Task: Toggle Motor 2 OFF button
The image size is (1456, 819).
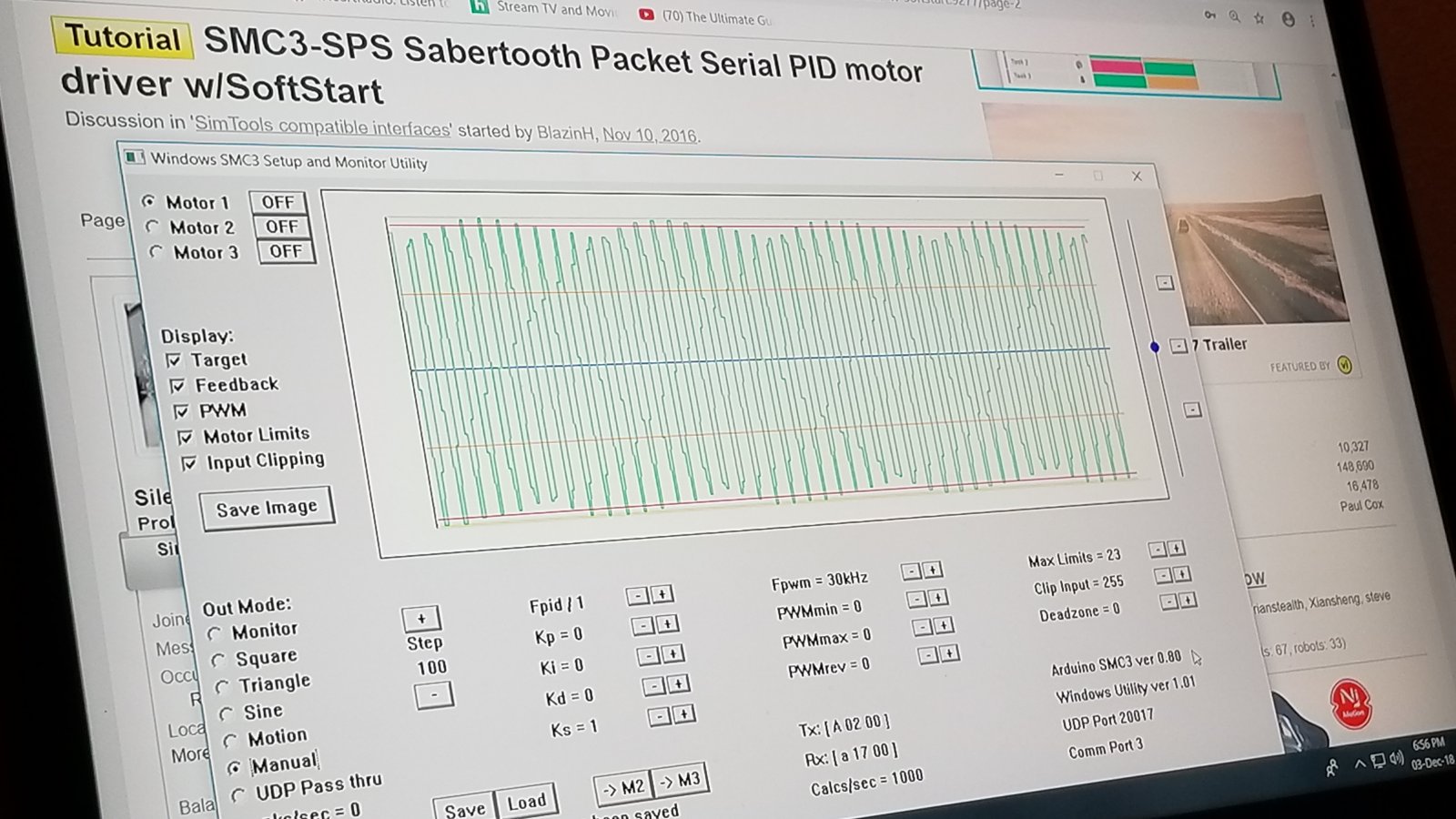Action: coord(282,227)
